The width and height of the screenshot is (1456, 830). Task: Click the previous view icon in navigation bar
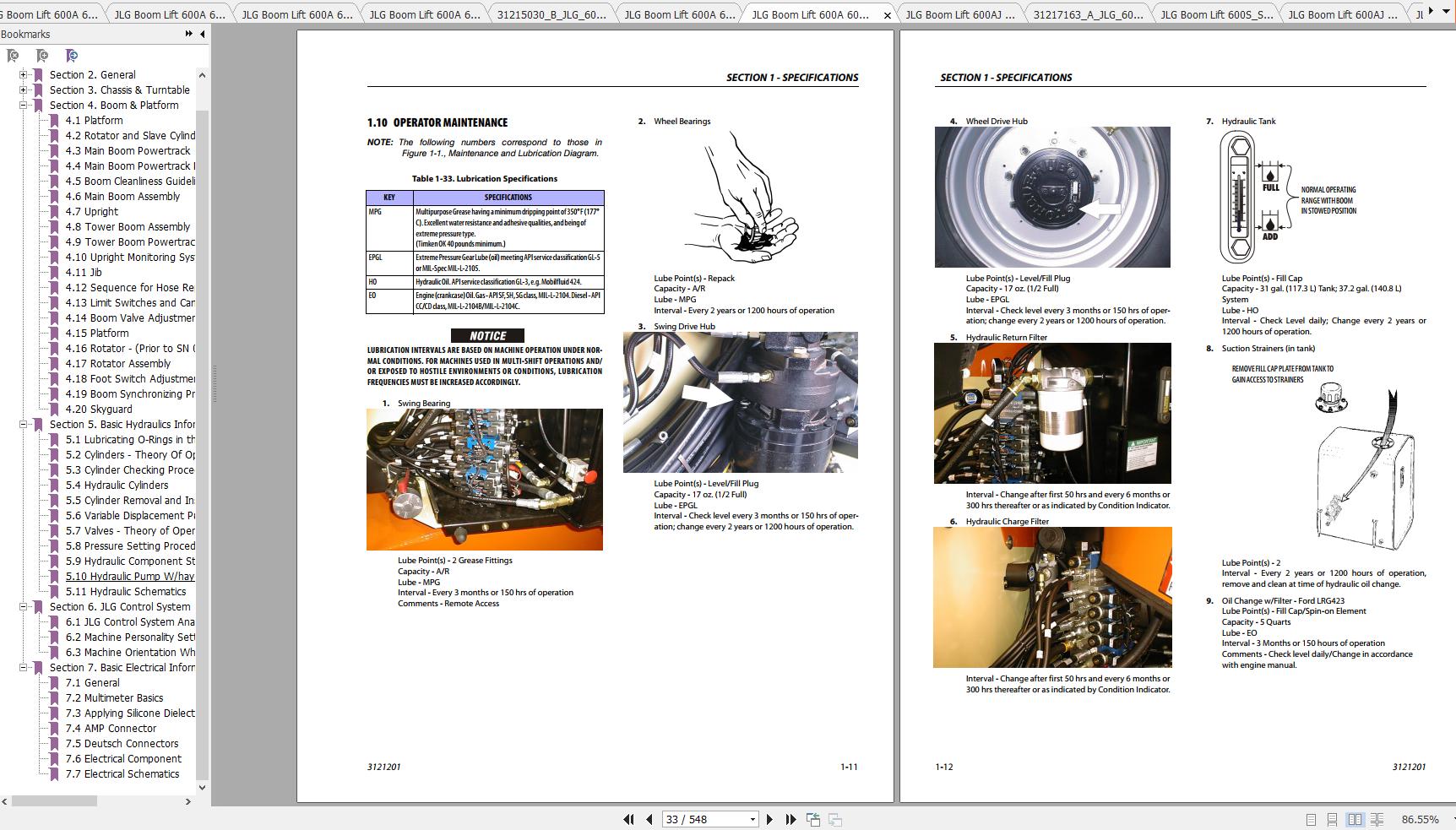tap(813, 819)
